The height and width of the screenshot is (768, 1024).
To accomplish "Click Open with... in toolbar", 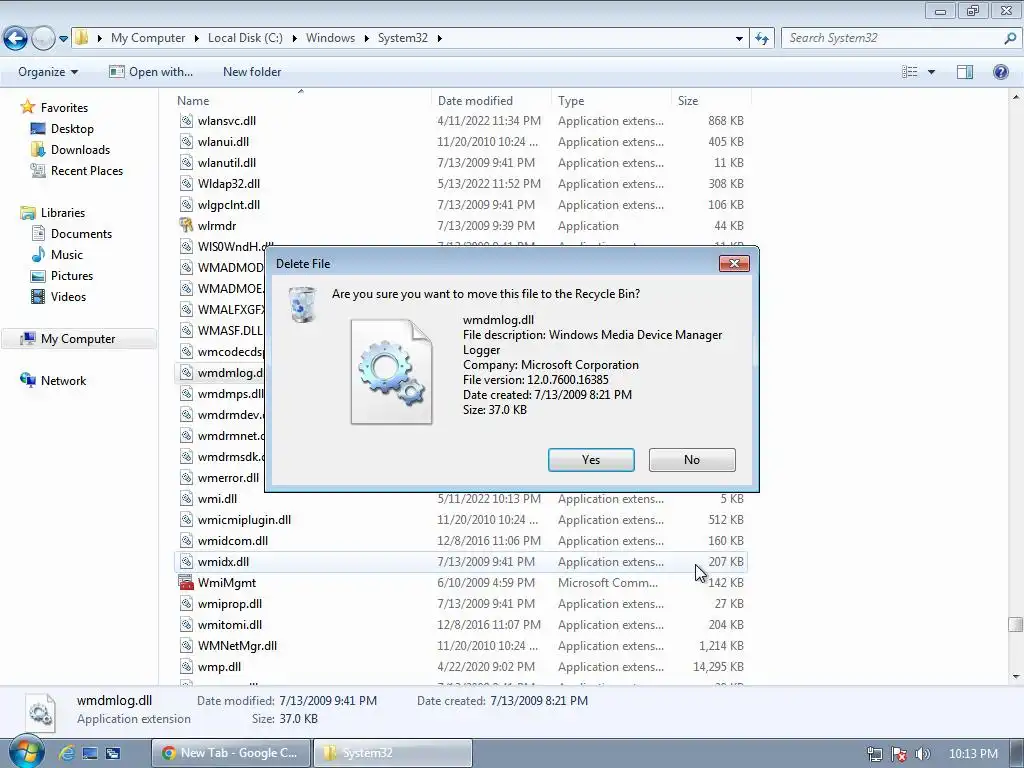I will pyautogui.click(x=151, y=72).
